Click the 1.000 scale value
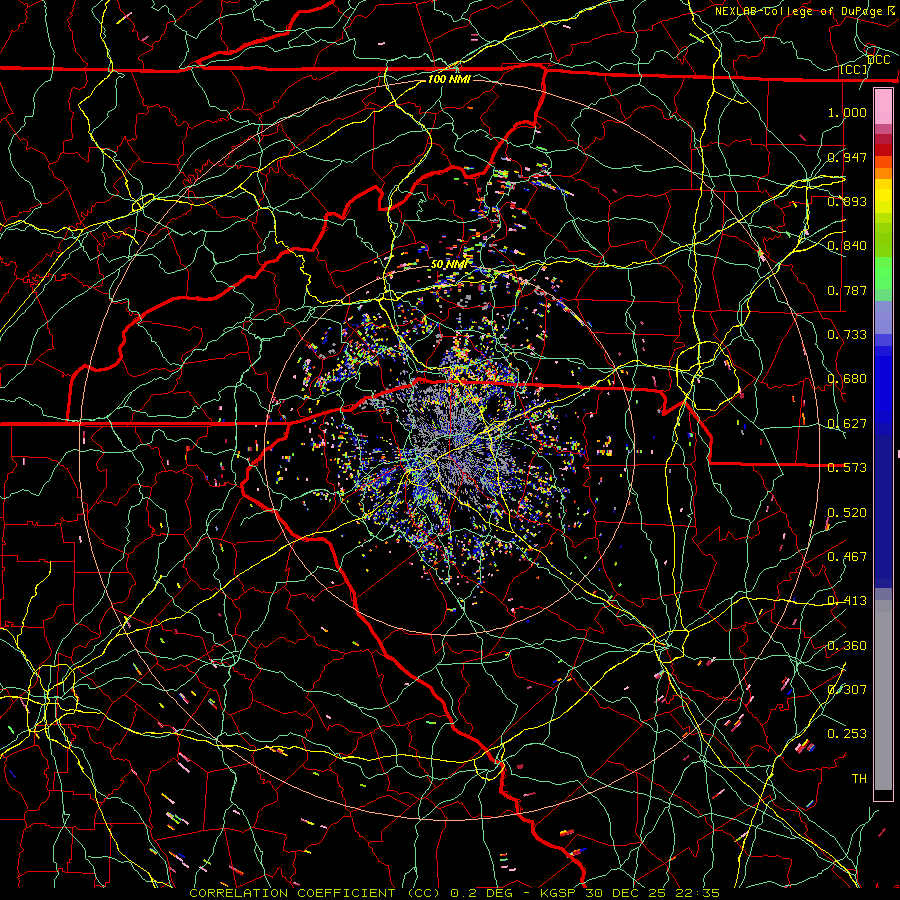The height and width of the screenshot is (900, 900). tap(847, 112)
